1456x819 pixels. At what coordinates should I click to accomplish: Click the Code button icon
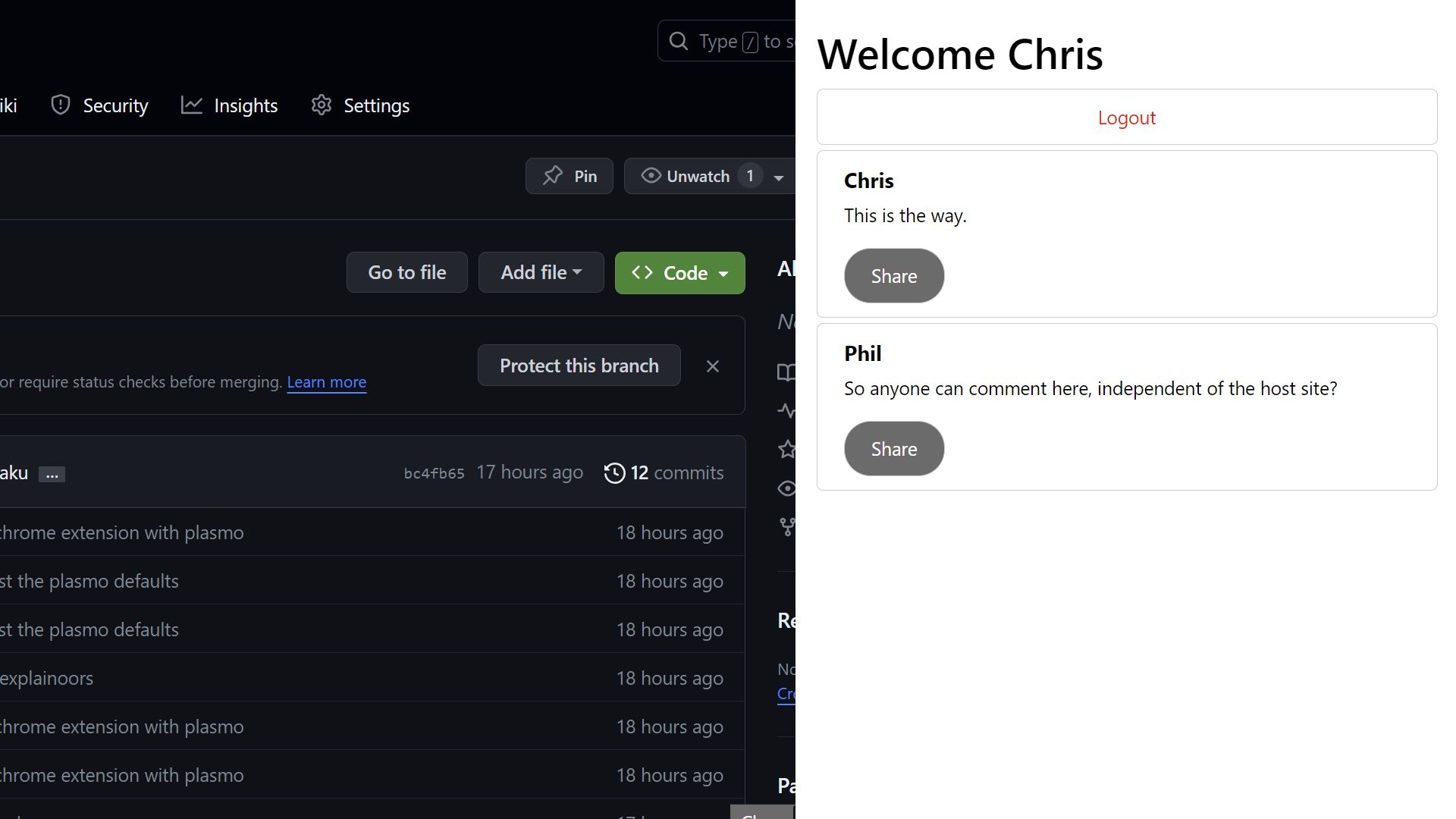(641, 272)
